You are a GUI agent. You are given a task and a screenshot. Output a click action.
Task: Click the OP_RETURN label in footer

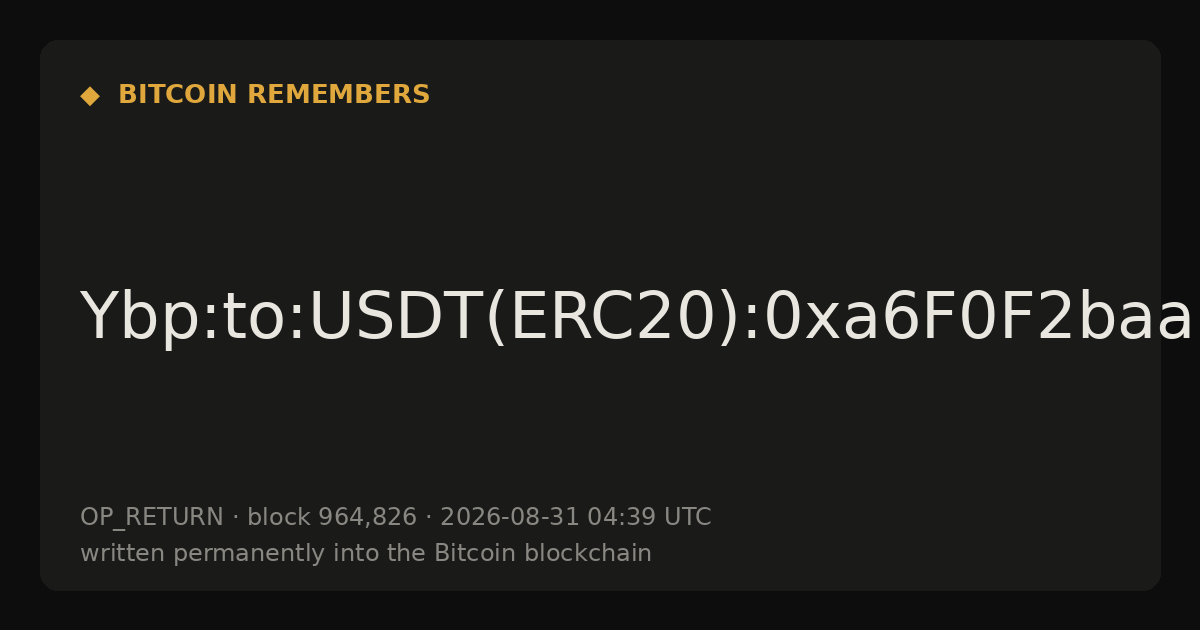pos(152,517)
